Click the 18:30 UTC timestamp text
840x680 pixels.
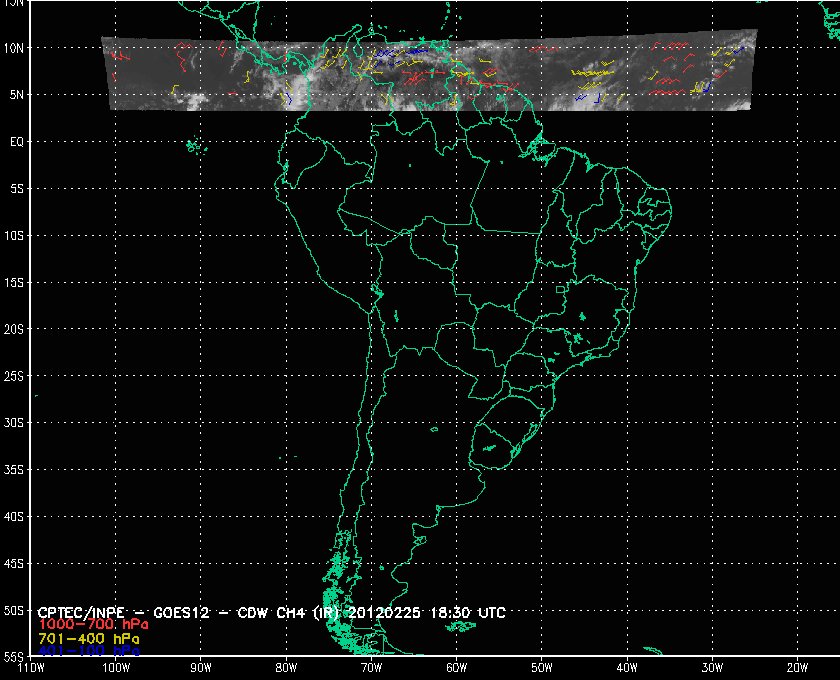pyautogui.click(x=468, y=612)
